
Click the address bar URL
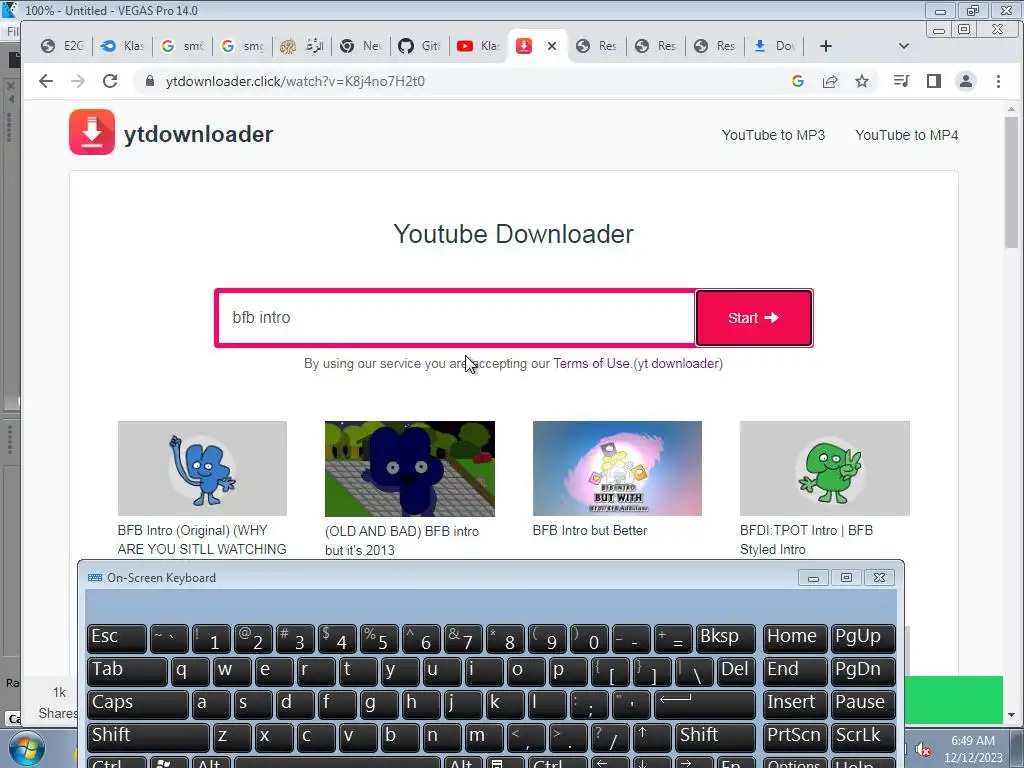[295, 81]
